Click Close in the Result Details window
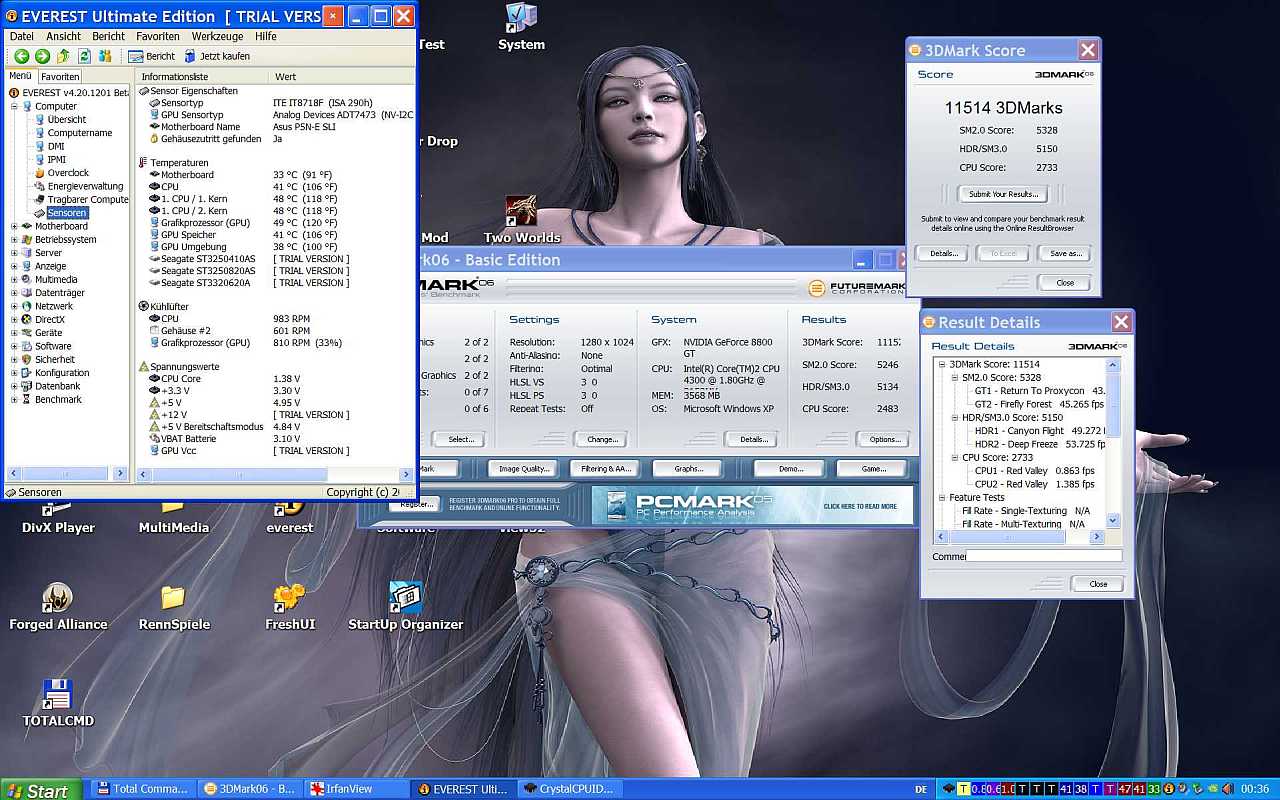This screenshot has height=800, width=1280. [x=1098, y=584]
